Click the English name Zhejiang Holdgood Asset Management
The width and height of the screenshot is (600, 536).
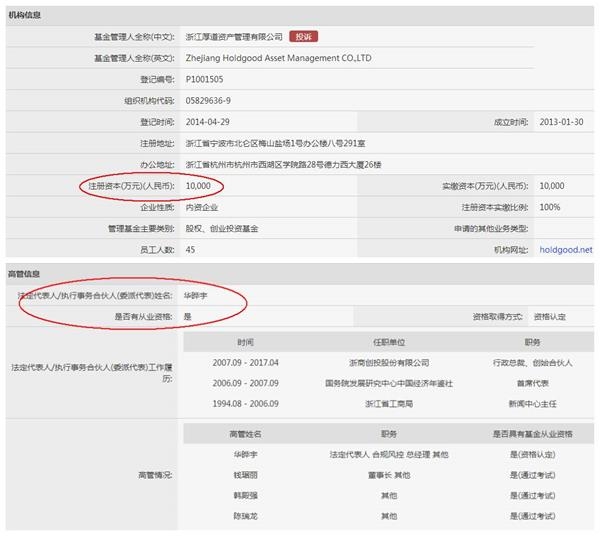tap(278, 58)
